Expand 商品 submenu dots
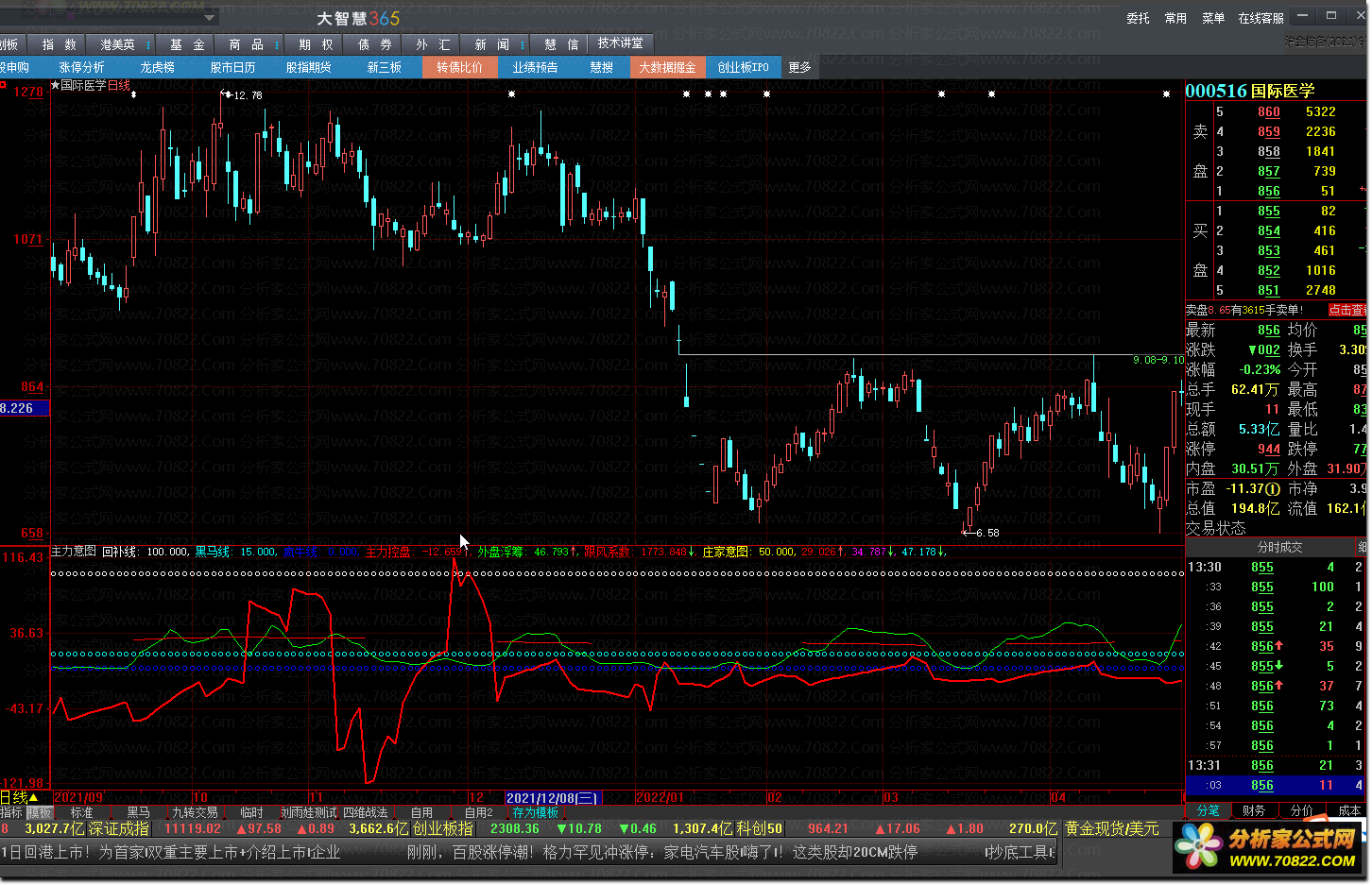 pyautogui.click(x=277, y=44)
